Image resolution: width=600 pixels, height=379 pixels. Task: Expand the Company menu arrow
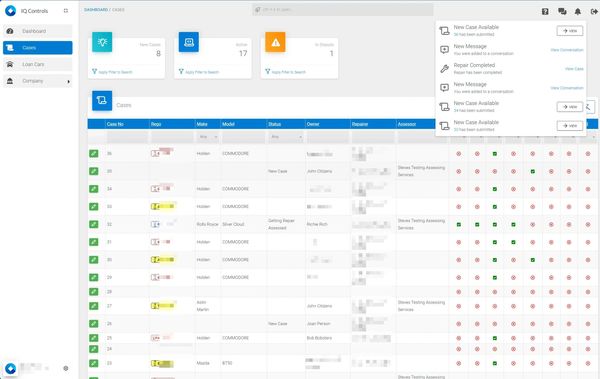click(68, 81)
